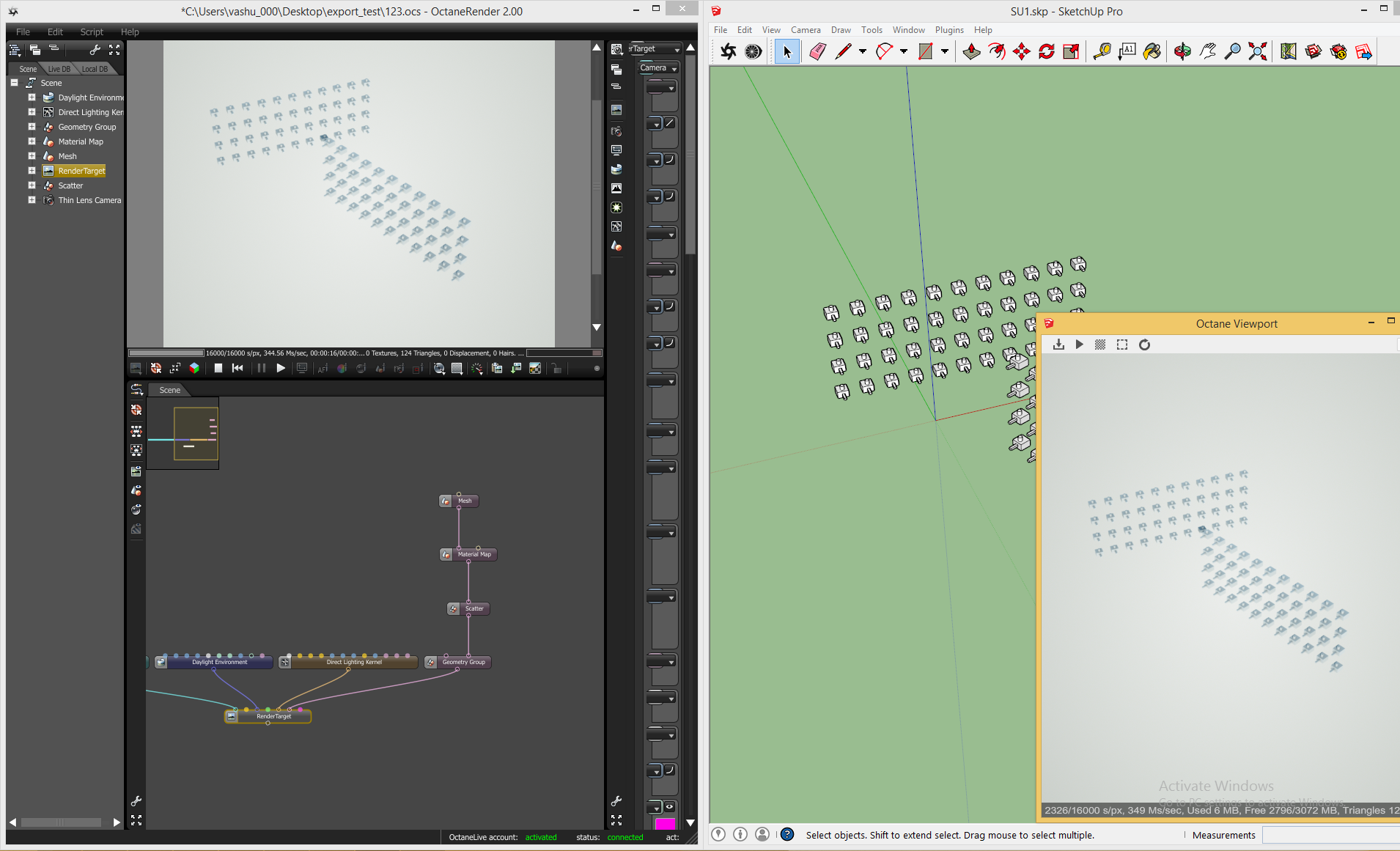
Task: Expand the Thin Lens Camera node
Action: (32, 199)
